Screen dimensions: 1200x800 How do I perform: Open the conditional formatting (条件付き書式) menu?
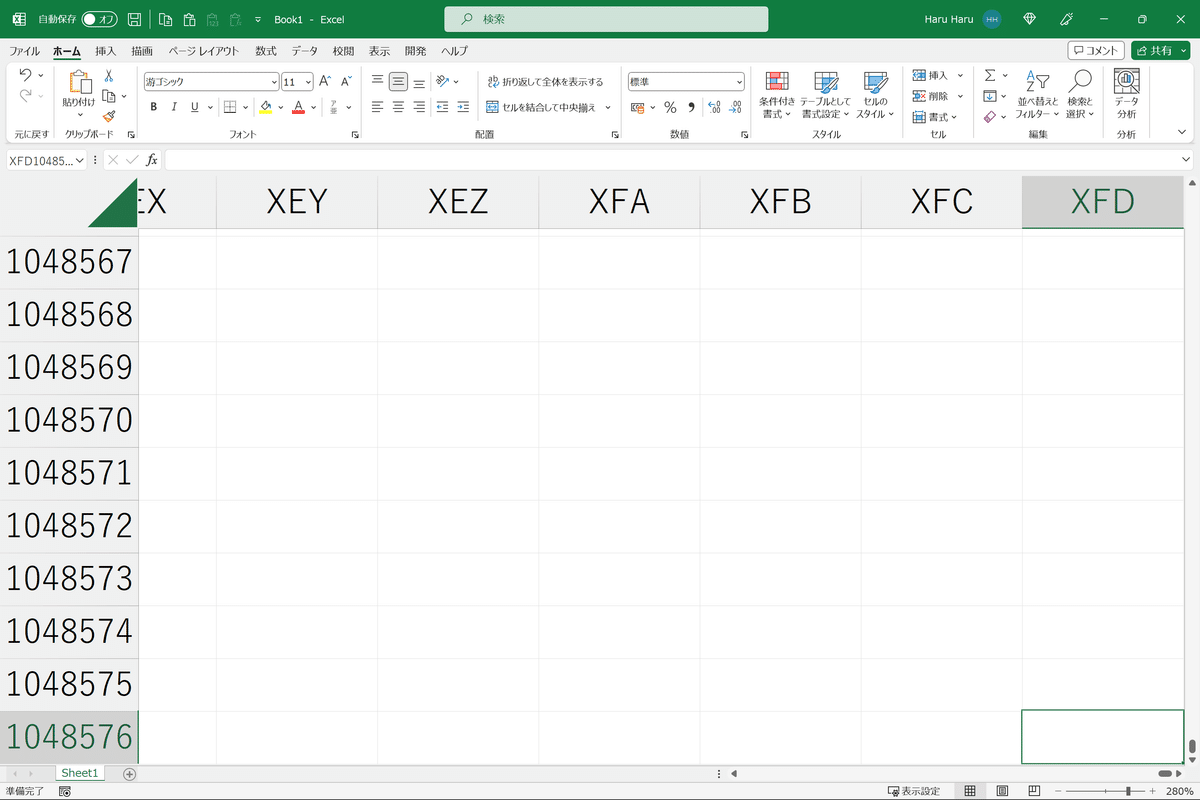[778, 95]
